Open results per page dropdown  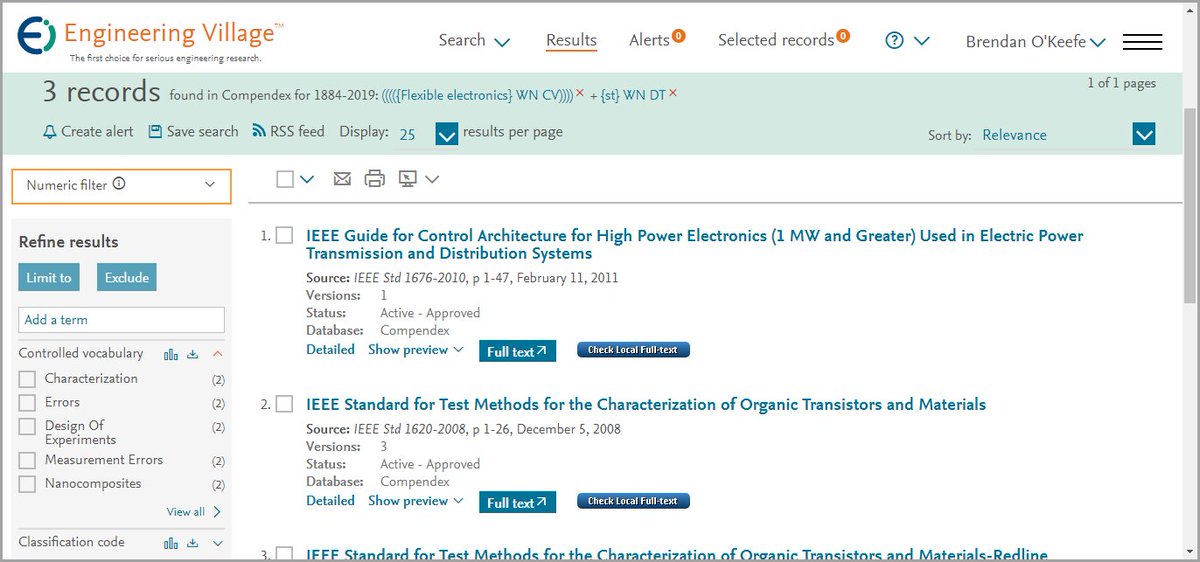pos(447,133)
